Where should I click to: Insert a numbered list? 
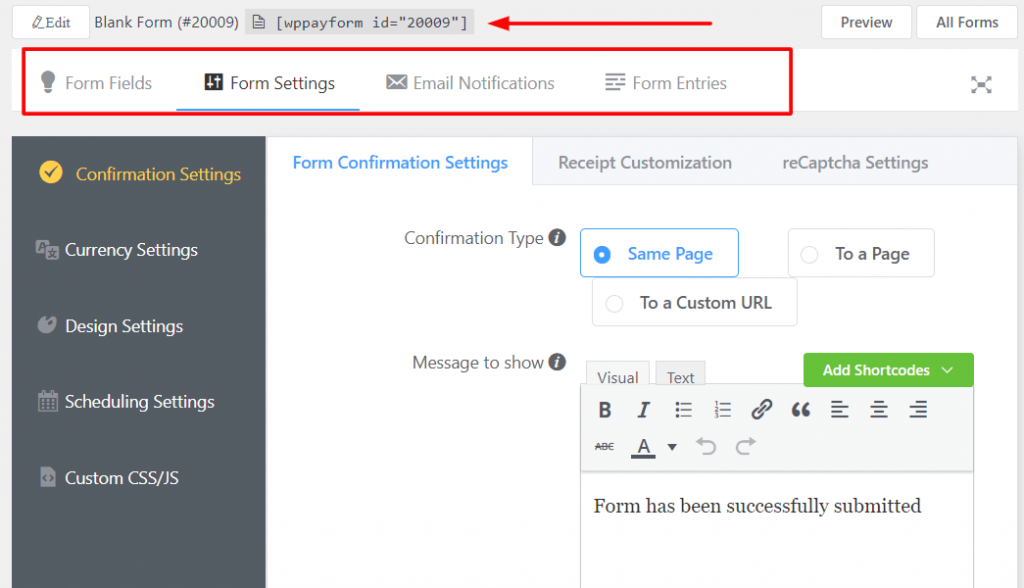point(722,409)
